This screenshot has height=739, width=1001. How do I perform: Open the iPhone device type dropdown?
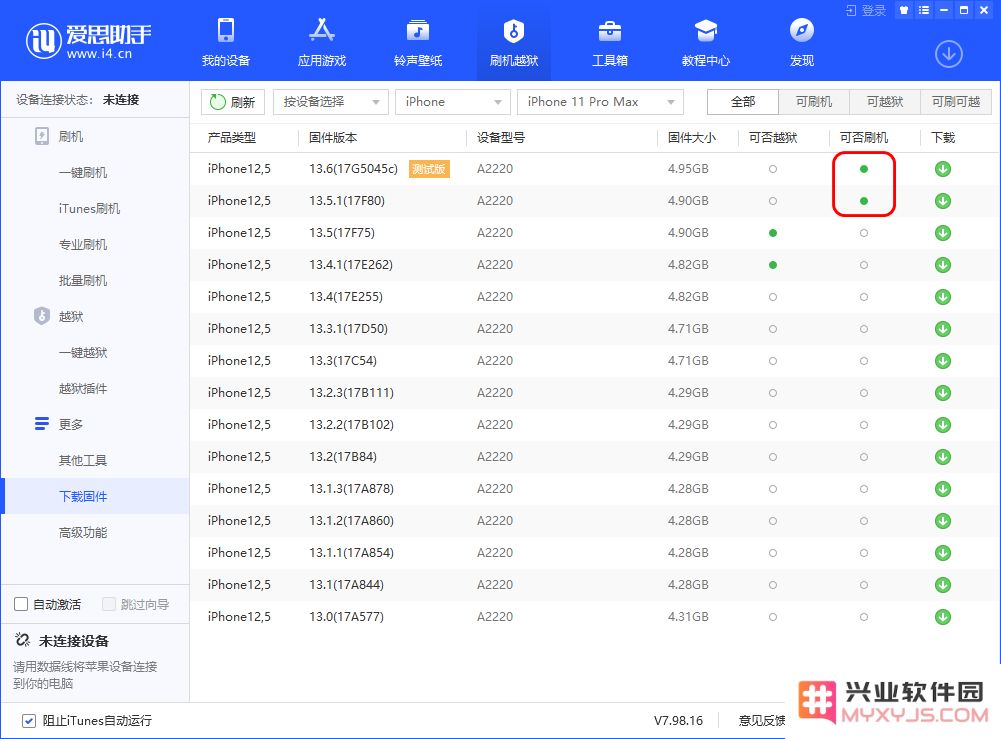453,102
